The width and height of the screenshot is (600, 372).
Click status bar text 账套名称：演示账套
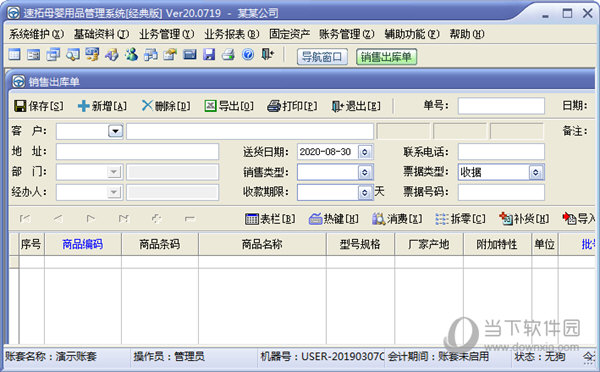coord(51,357)
